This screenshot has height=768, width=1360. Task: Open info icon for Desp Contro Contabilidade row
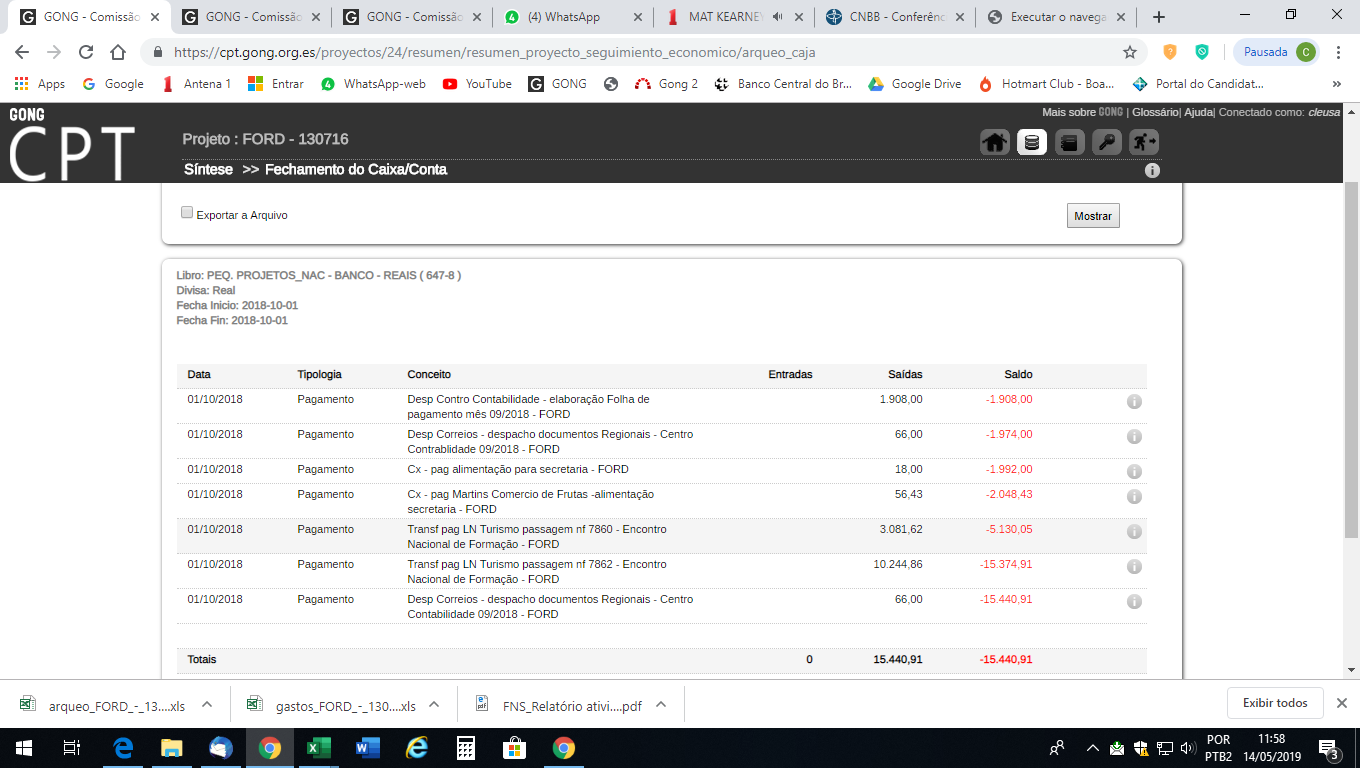coord(1134,402)
